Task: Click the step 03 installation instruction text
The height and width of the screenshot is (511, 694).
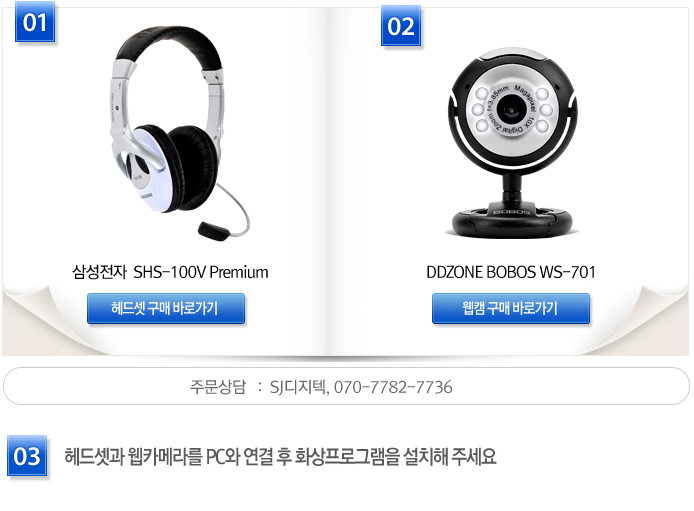Action: point(281,457)
